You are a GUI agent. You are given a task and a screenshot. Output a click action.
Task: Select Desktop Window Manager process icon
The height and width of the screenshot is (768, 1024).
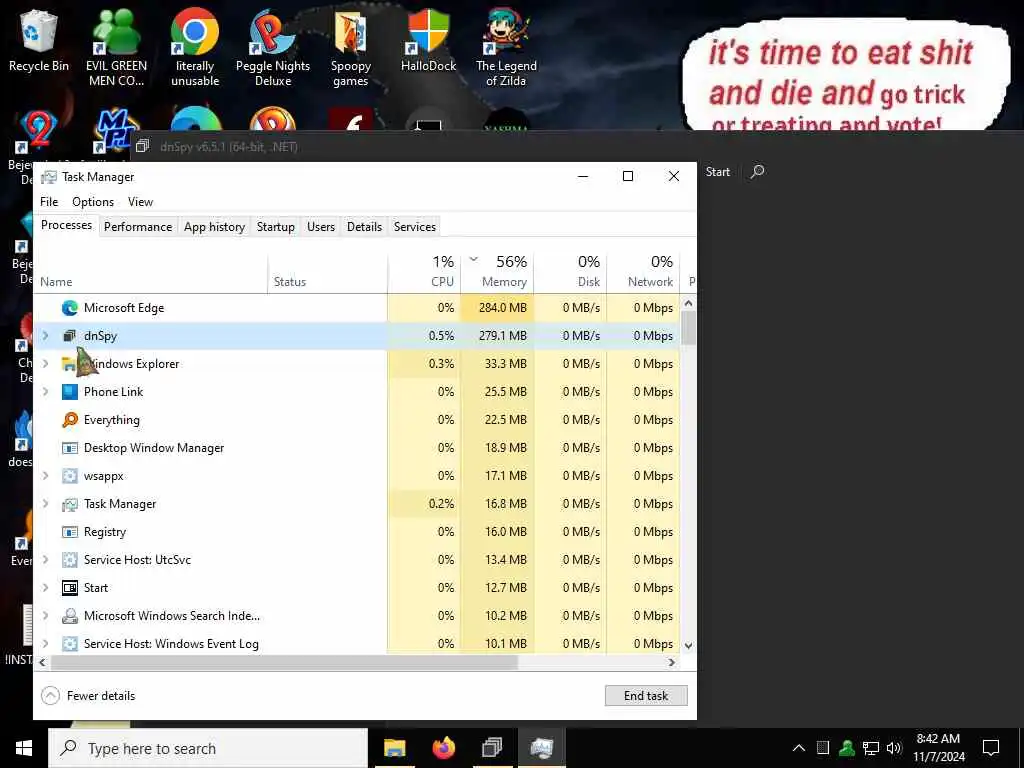[x=70, y=448]
